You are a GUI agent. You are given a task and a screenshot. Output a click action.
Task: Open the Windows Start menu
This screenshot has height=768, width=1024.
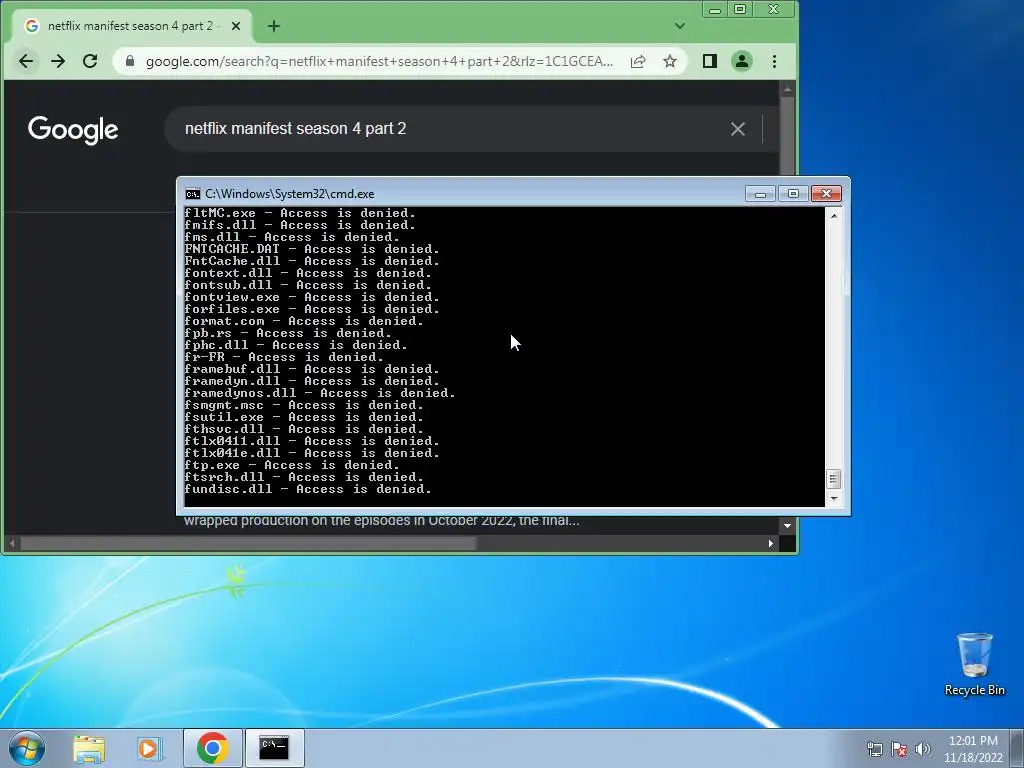[x=26, y=748]
